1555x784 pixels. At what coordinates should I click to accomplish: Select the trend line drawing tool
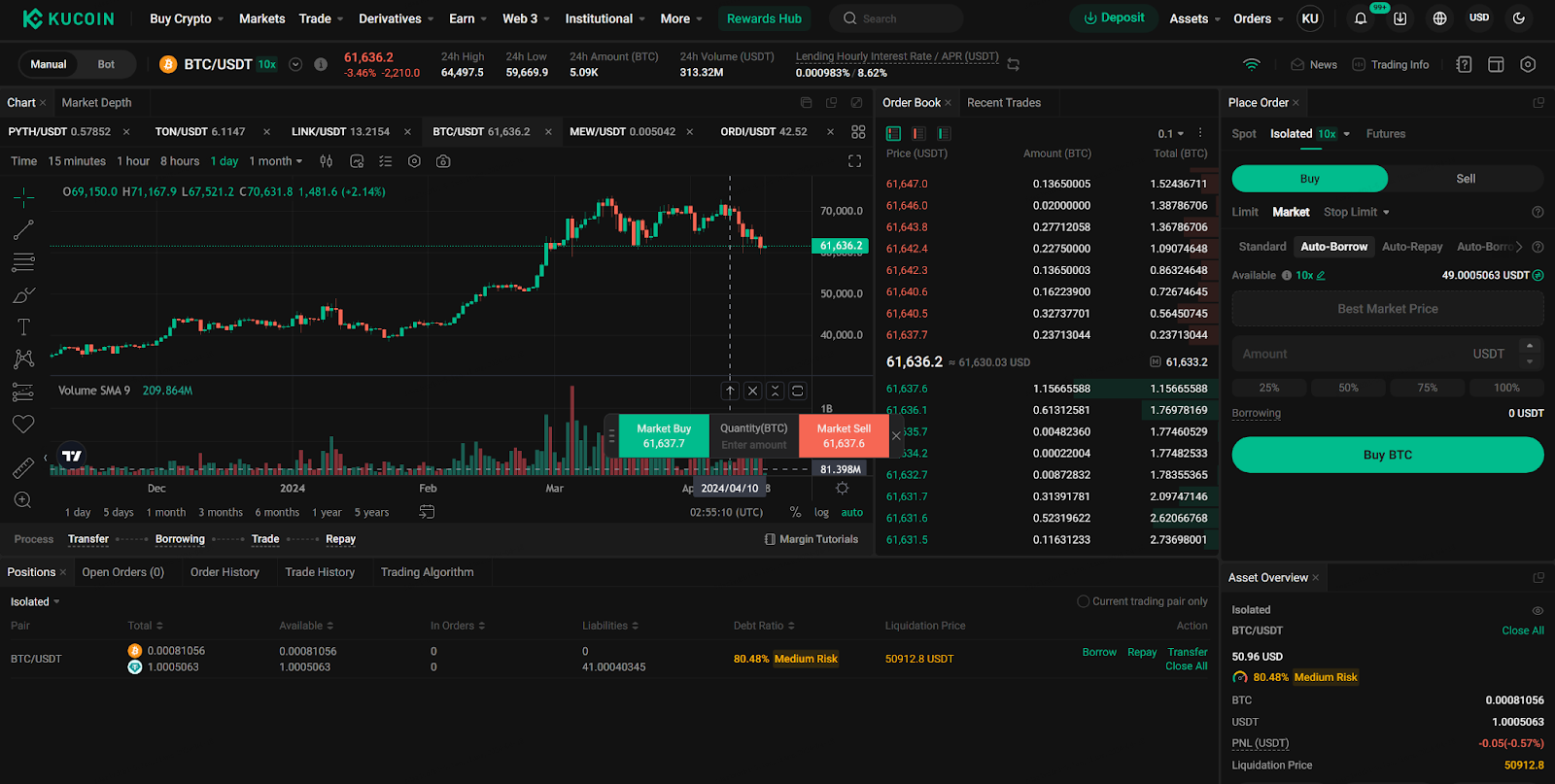tap(23, 230)
